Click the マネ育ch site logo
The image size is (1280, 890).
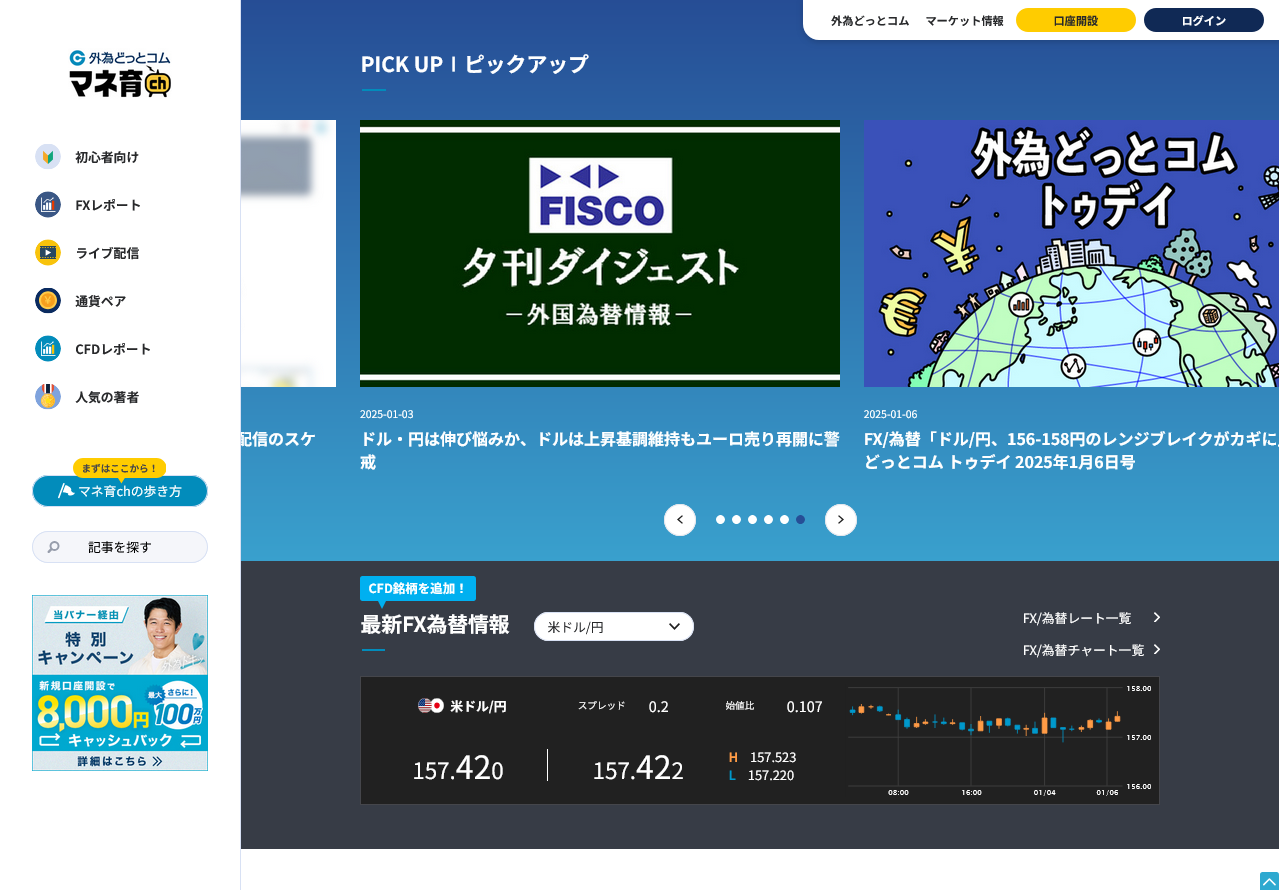click(120, 74)
